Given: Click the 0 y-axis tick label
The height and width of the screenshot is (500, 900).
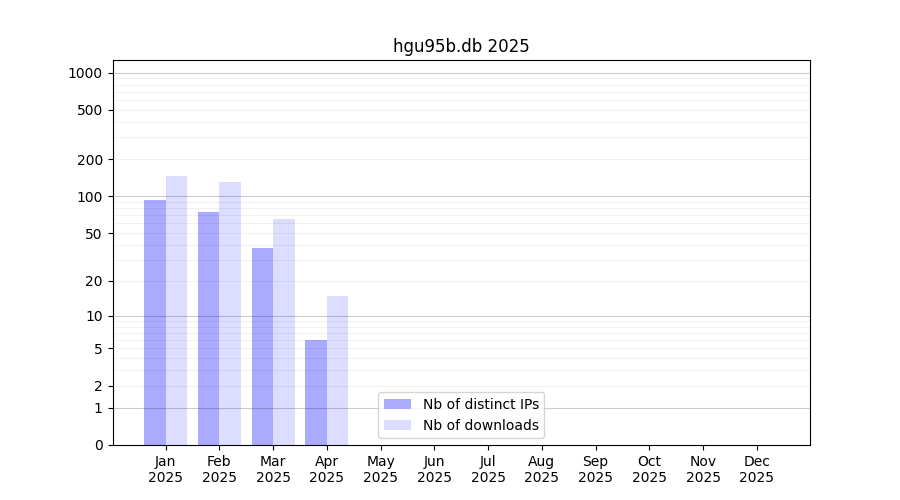Looking at the screenshot, I should (98, 445).
